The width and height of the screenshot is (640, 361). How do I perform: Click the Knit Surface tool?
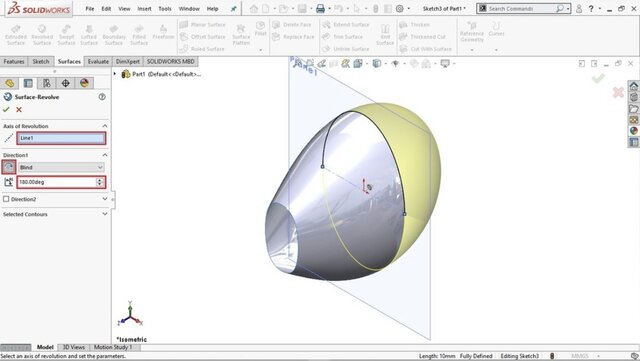point(385,35)
